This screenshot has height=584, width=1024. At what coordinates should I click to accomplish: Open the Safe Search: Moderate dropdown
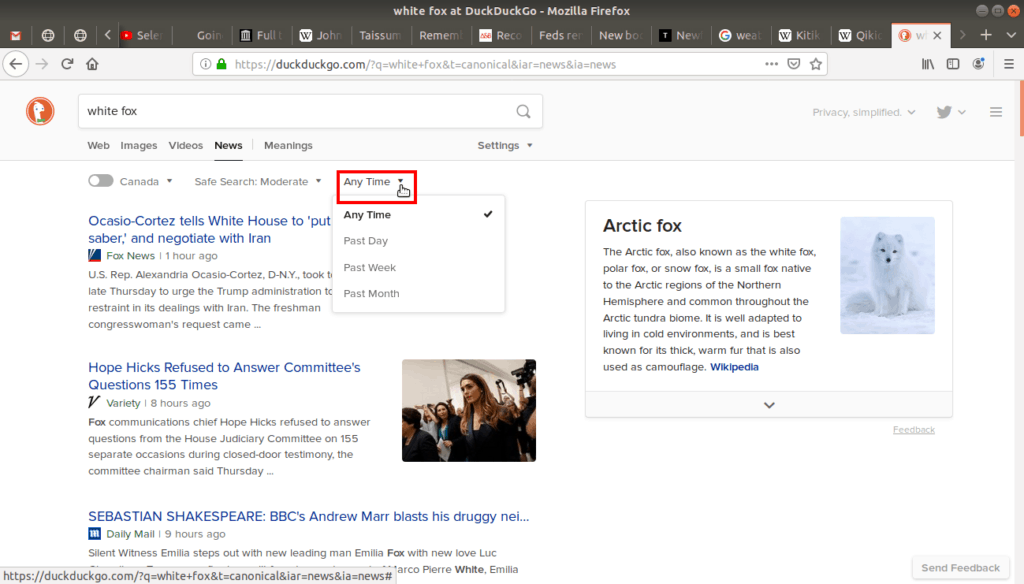258,182
